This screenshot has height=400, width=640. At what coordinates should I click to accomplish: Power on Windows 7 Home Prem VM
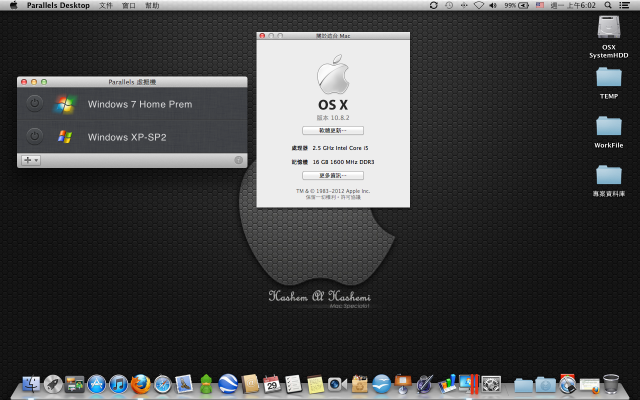tap(35, 103)
